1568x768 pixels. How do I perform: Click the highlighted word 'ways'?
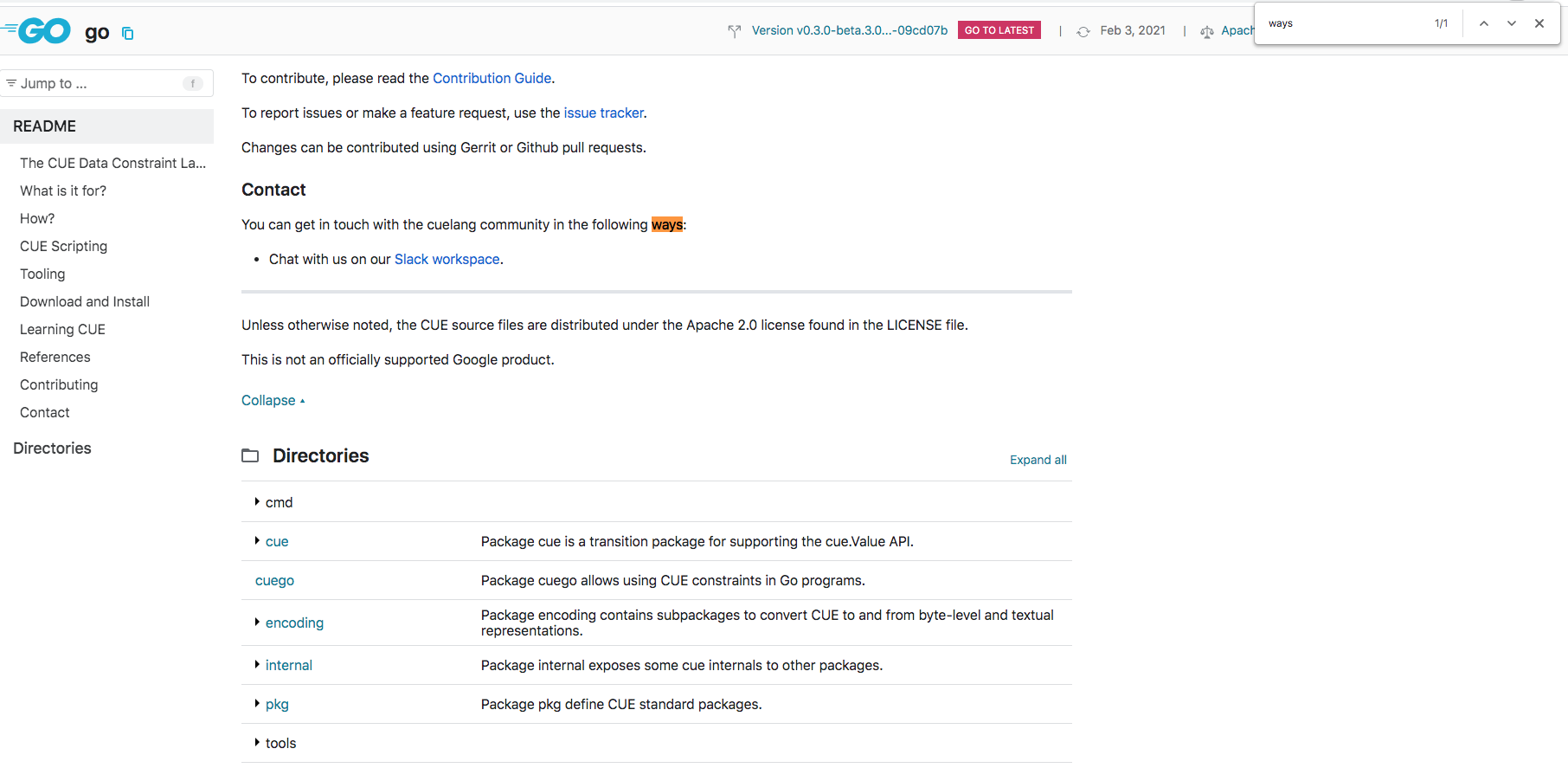(666, 224)
